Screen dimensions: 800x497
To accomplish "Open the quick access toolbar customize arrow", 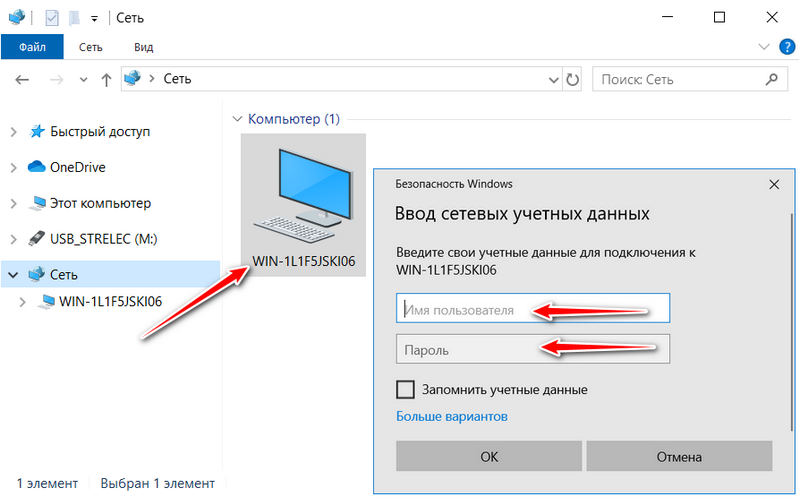I will click(94, 19).
